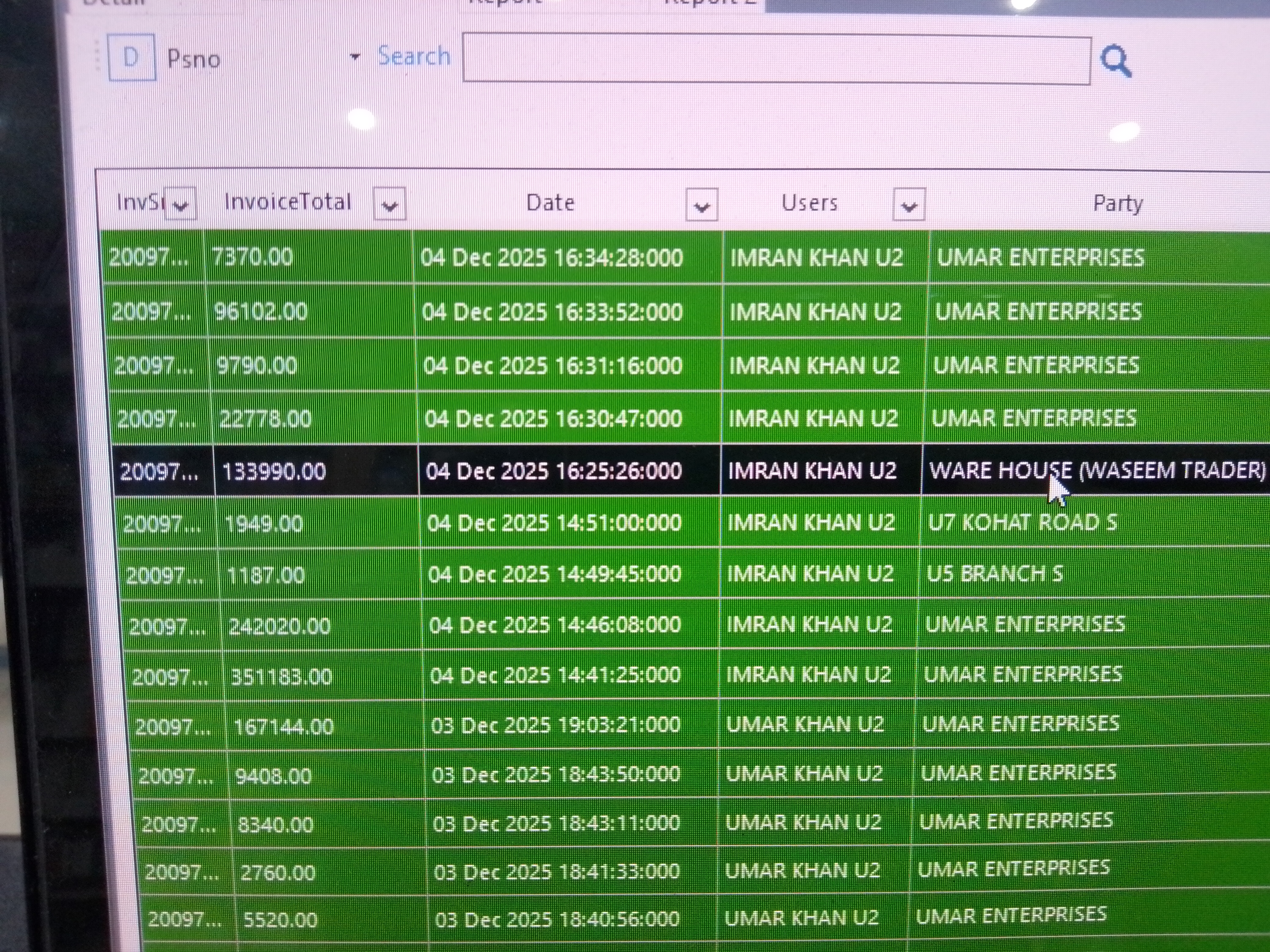Click the Search label link
Viewport: 1270px width, 952px height.
[413, 56]
